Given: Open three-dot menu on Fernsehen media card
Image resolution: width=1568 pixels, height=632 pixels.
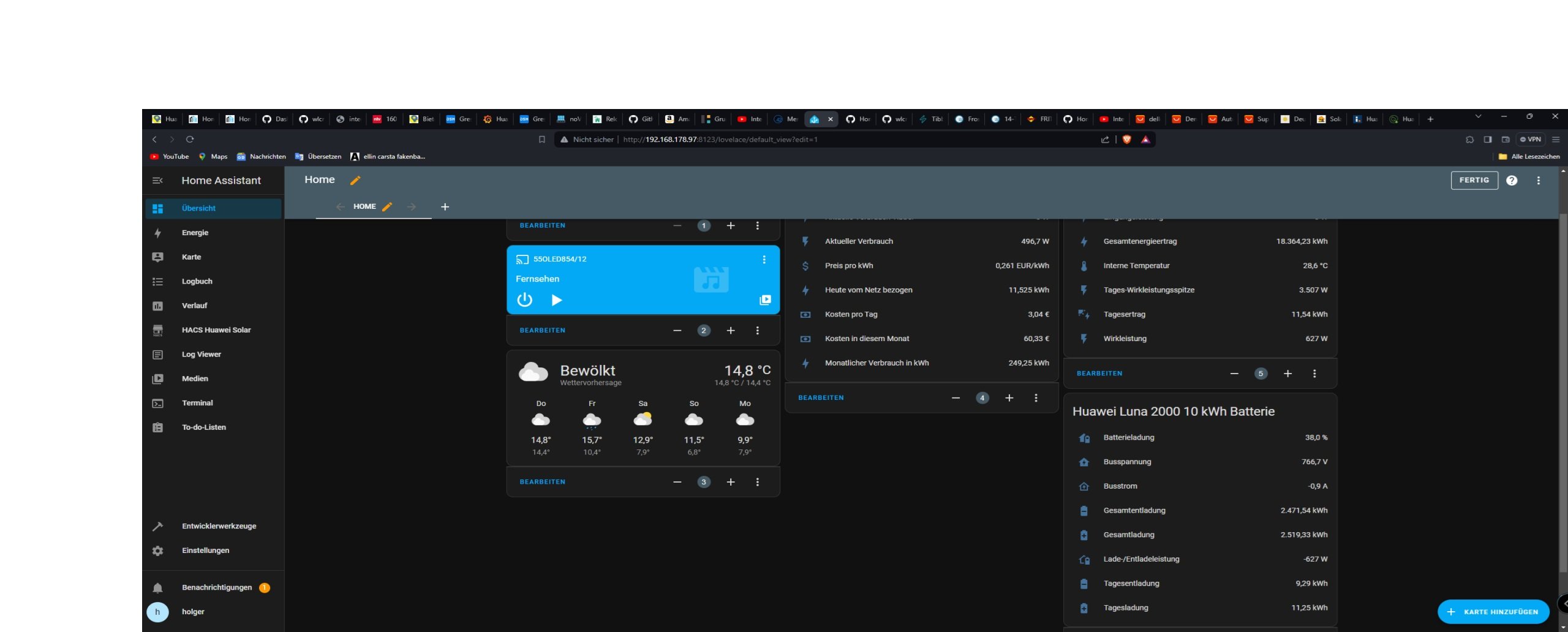Looking at the screenshot, I should [x=764, y=260].
